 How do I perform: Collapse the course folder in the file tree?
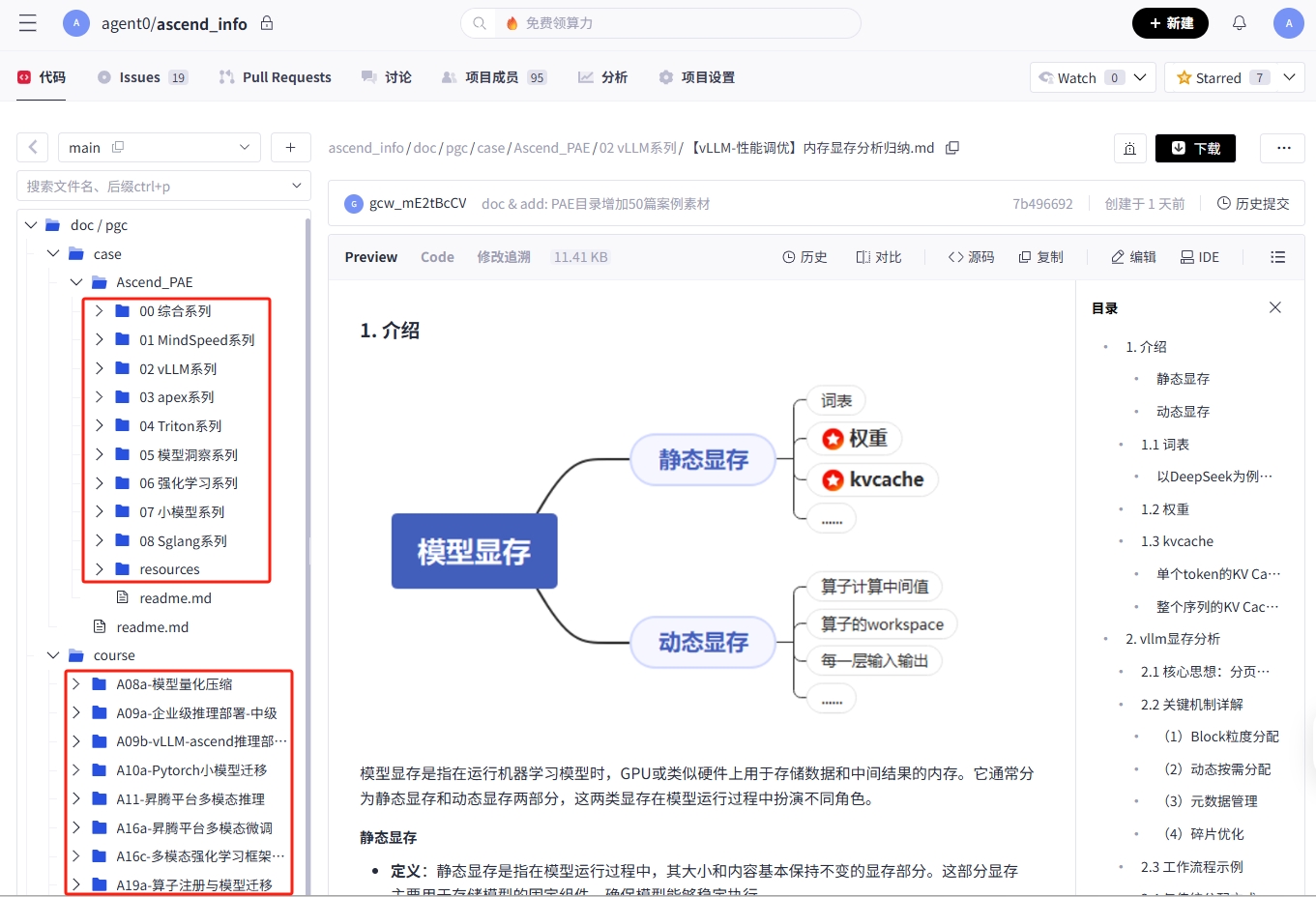tap(53, 654)
